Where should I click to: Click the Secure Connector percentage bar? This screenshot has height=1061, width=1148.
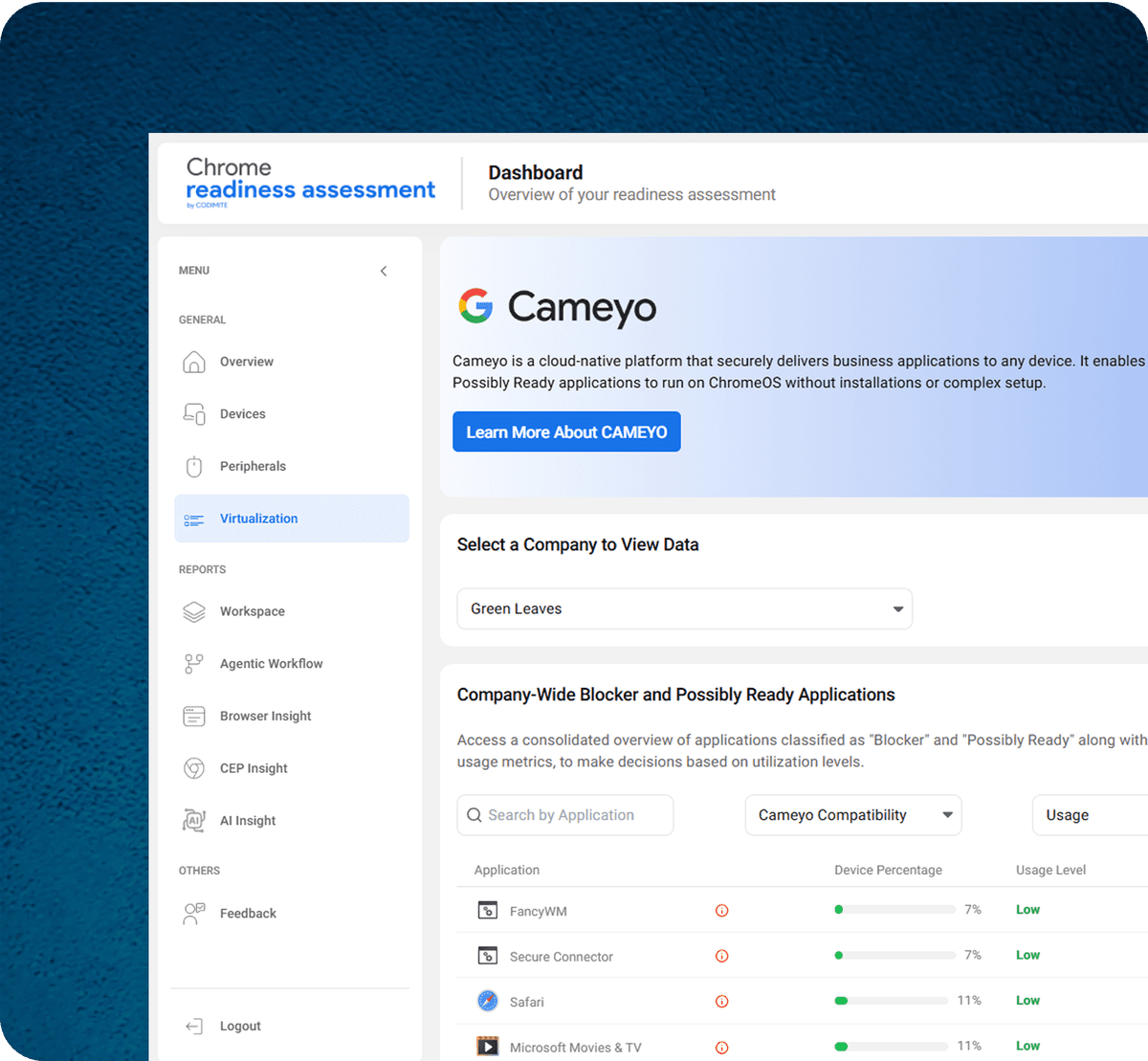(x=894, y=955)
